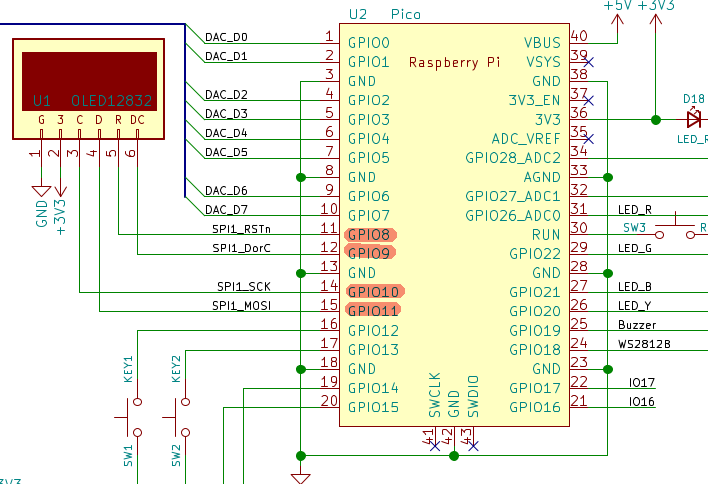Click the DAC_D3 net label
Viewport: 708px width, 484px height.
[226, 114]
